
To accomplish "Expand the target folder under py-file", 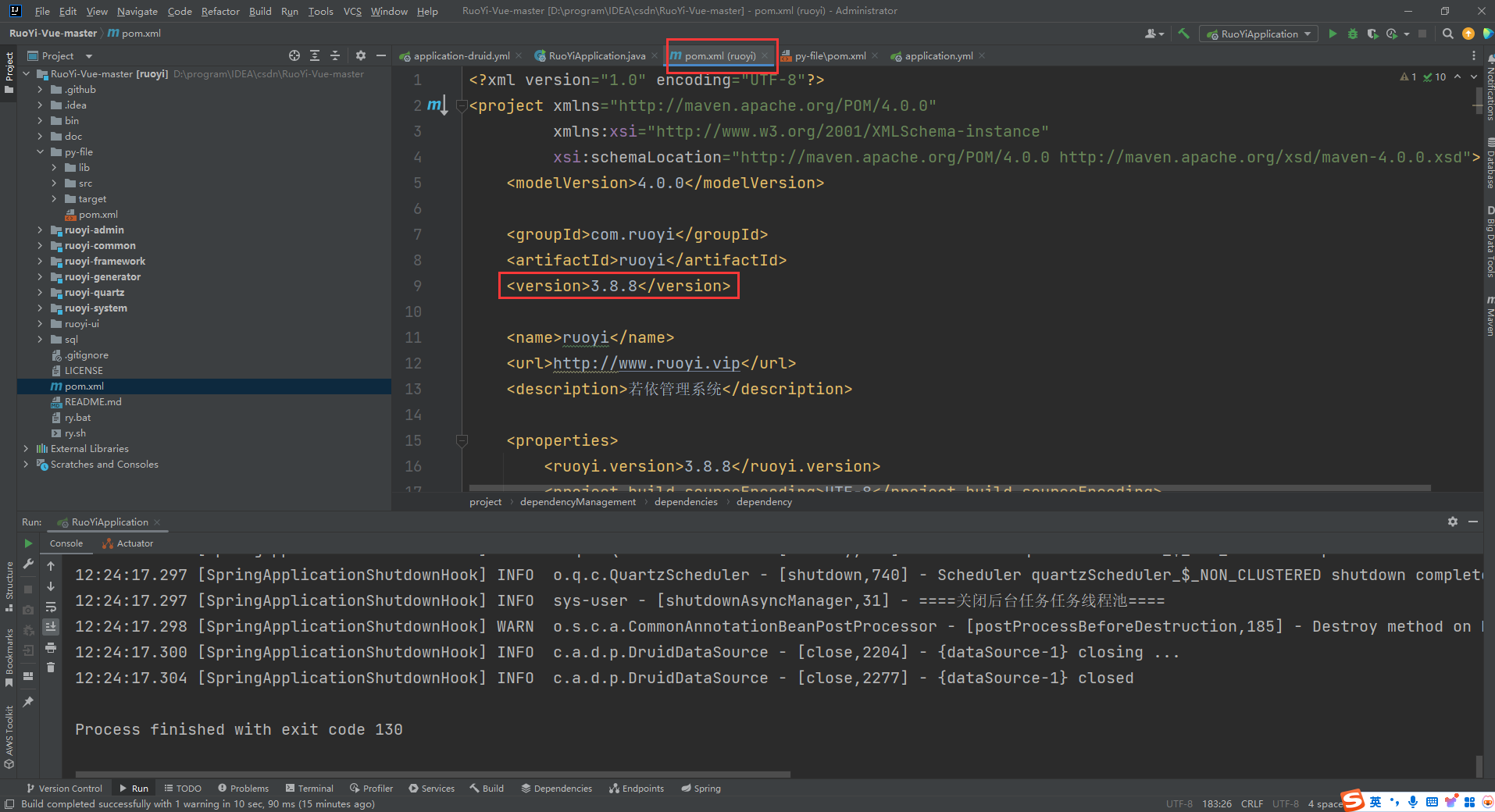I will (x=54, y=199).
